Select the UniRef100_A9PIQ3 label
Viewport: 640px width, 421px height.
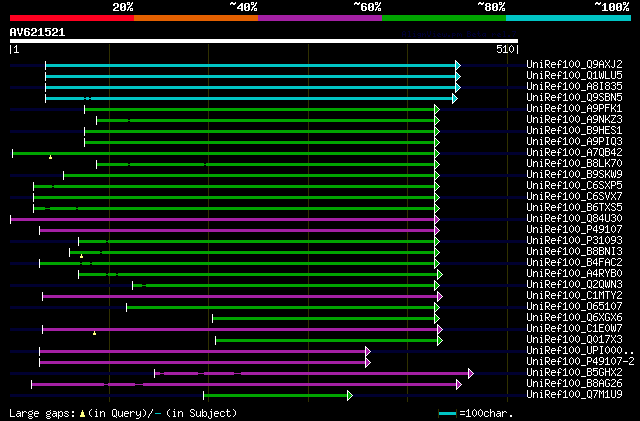point(574,141)
